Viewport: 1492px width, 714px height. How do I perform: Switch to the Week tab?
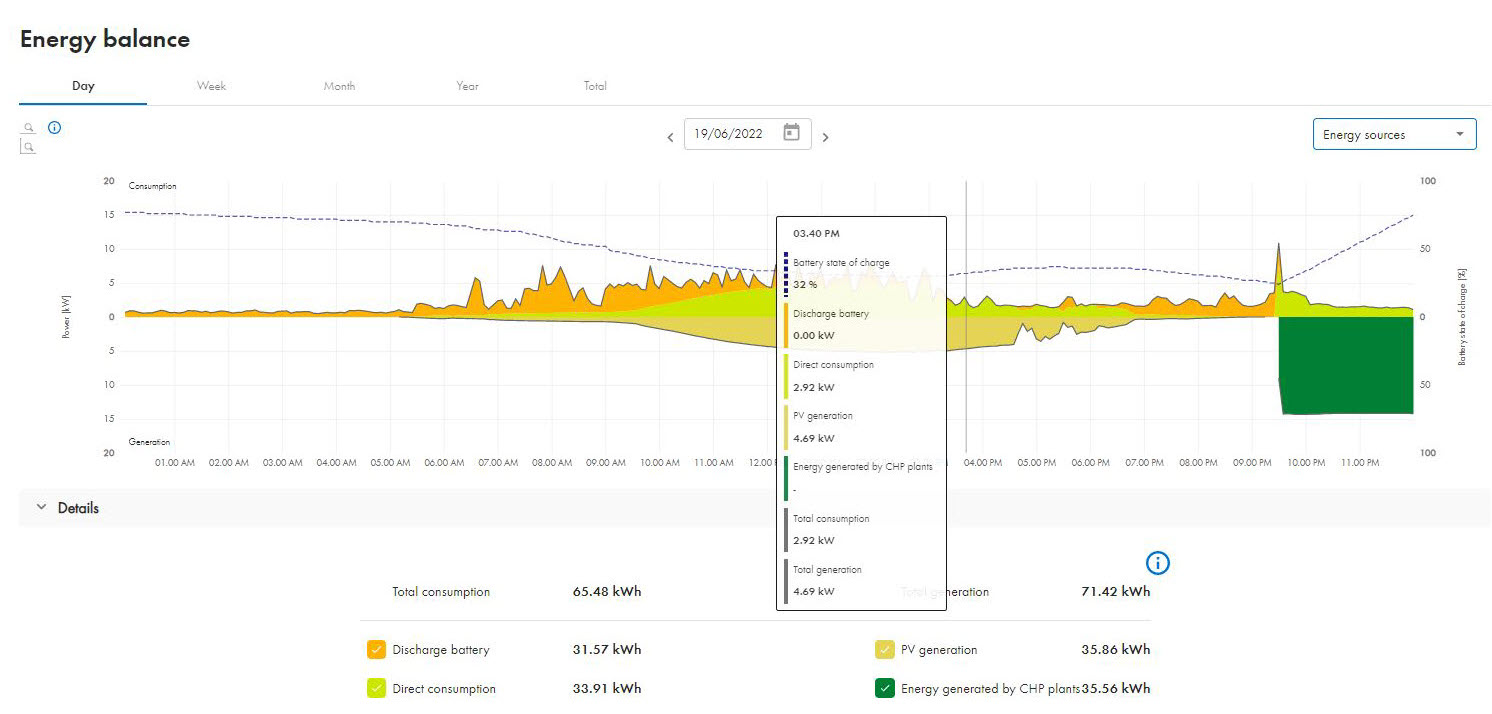(x=211, y=86)
